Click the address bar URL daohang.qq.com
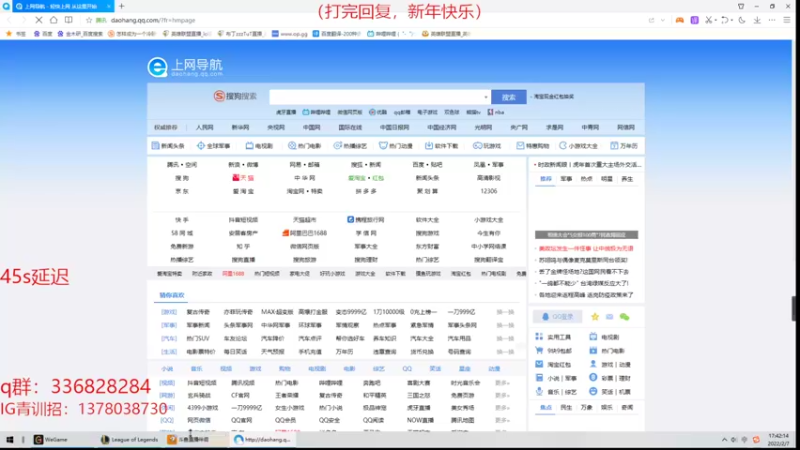 pos(153,20)
